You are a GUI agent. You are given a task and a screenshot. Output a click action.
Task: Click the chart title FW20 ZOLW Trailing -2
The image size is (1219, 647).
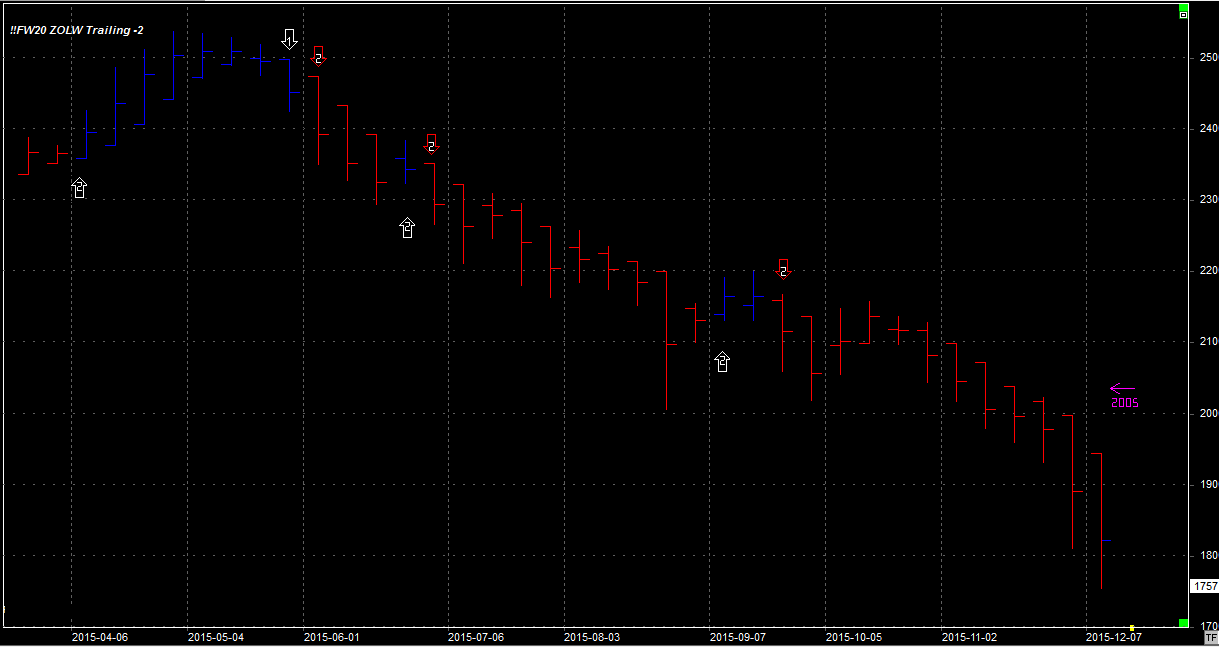77,30
